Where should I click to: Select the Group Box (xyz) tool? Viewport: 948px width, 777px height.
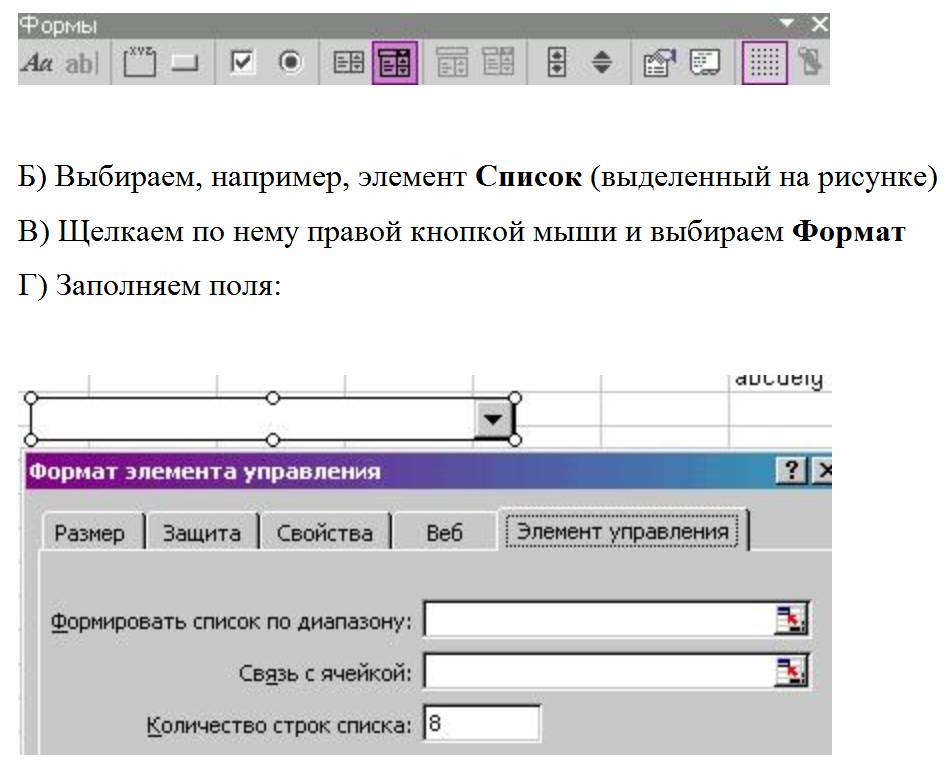point(139,62)
